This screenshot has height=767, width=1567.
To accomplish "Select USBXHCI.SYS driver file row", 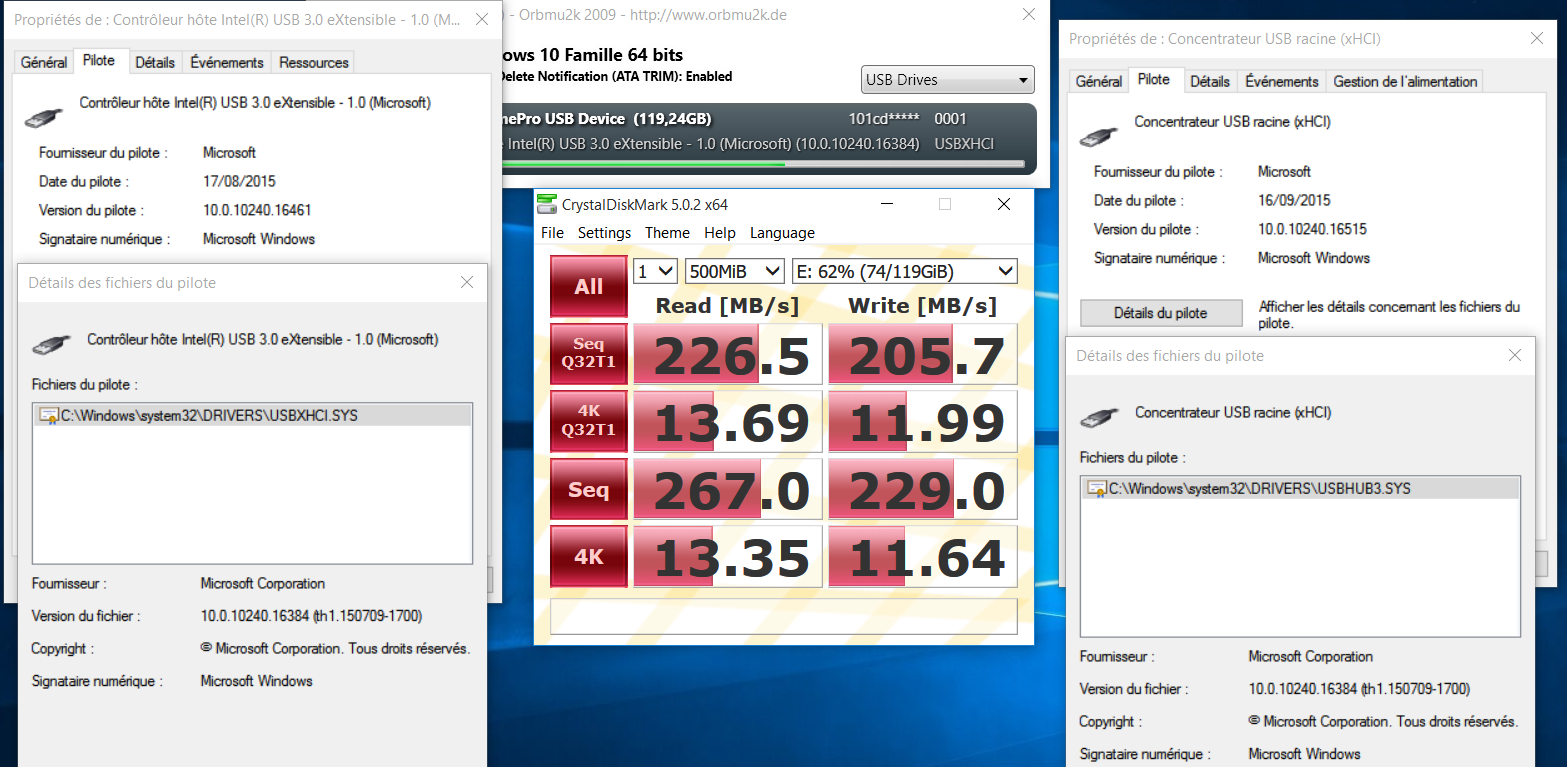I will coord(252,416).
